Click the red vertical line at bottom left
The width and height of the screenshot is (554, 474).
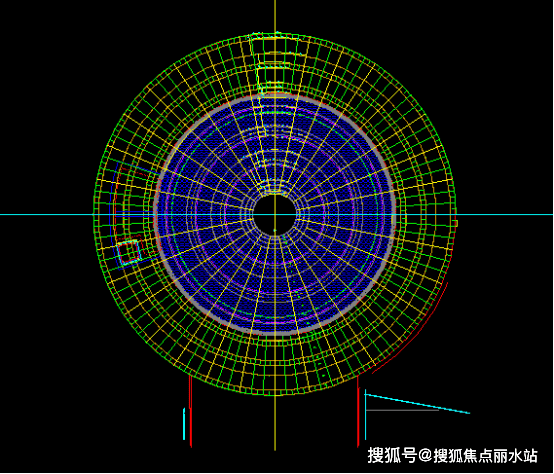pos(190,411)
